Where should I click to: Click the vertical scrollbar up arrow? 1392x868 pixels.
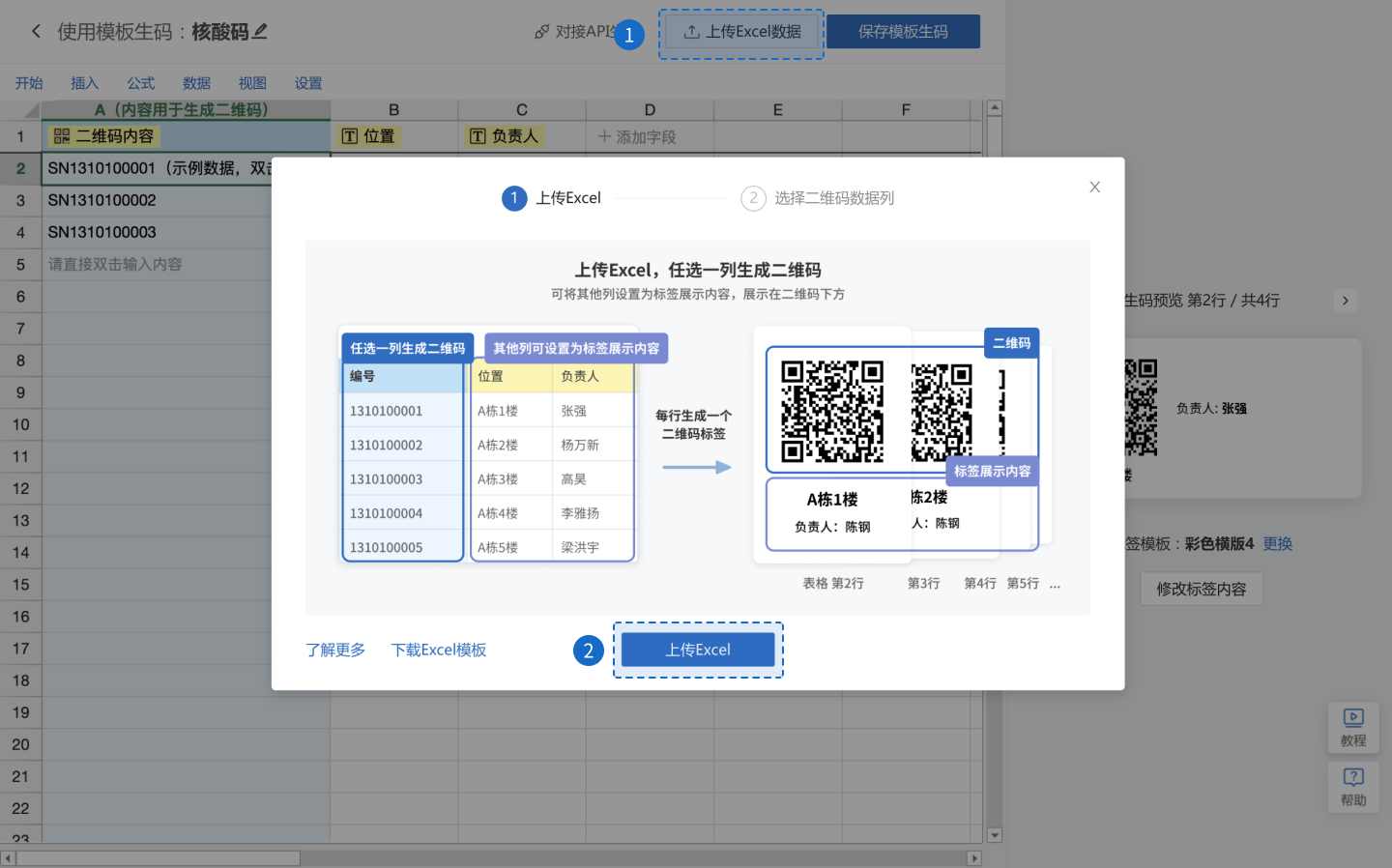pos(995,108)
